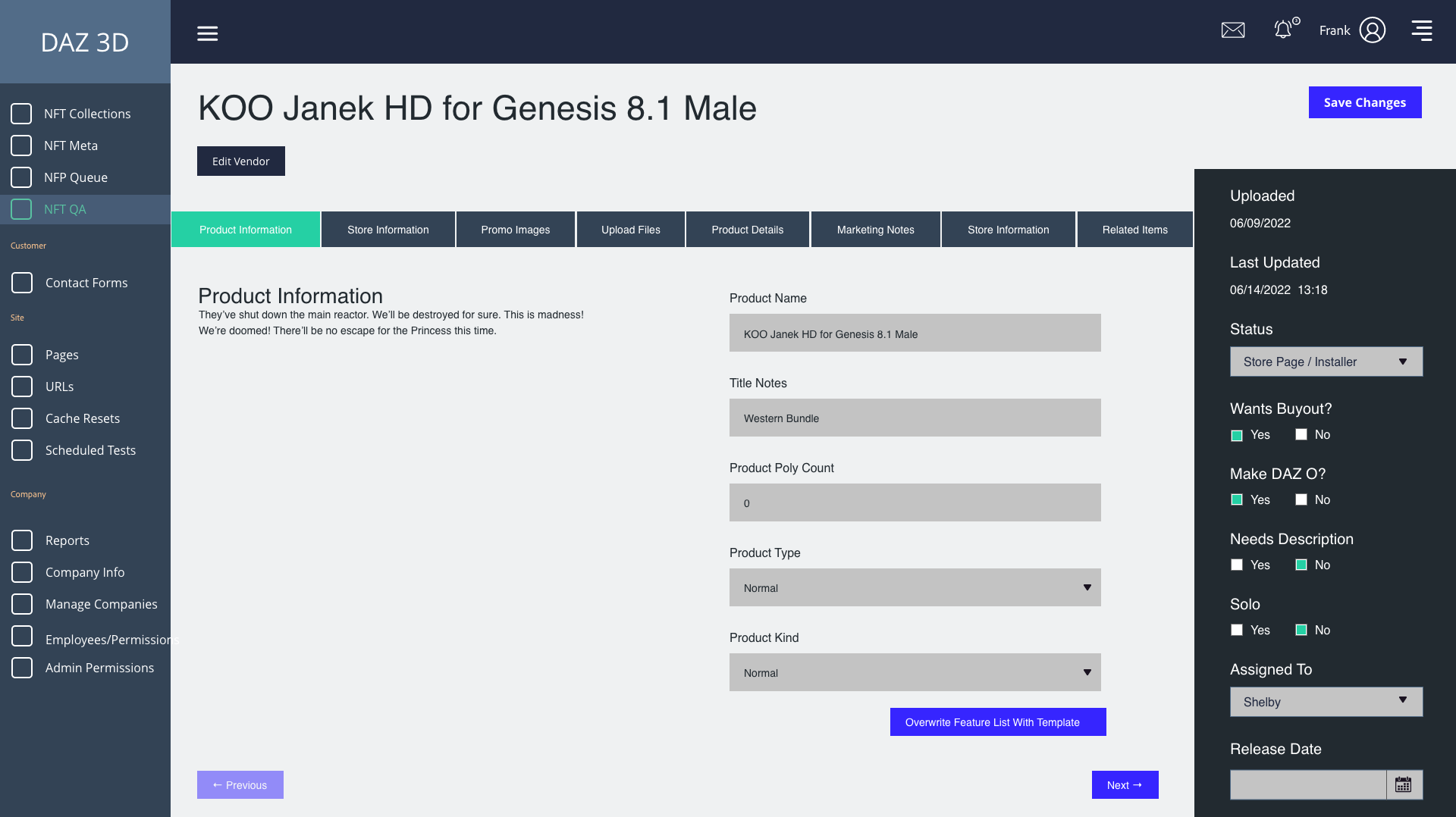Check No for Needs Description
Image resolution: width=1456 pixels, height=817 pixels.
[1301, 565]
